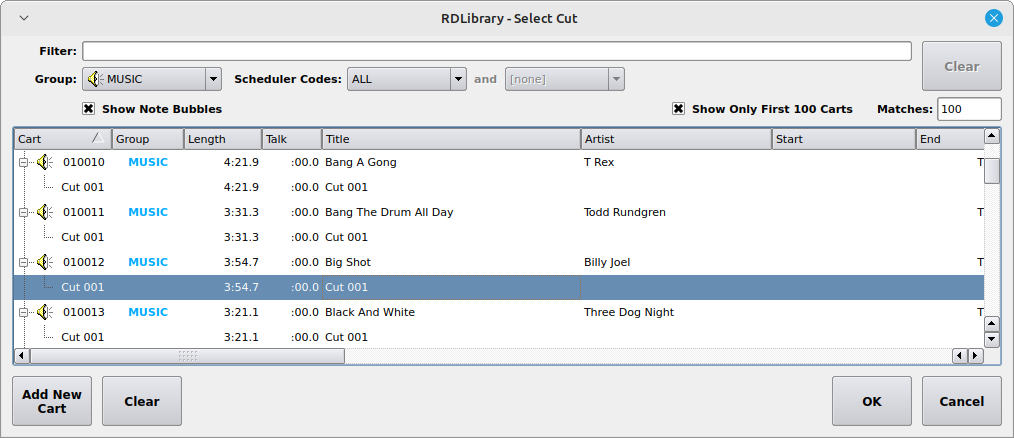
Task: Collapse the cart 010010 tree node
Action: click(23, 162)
